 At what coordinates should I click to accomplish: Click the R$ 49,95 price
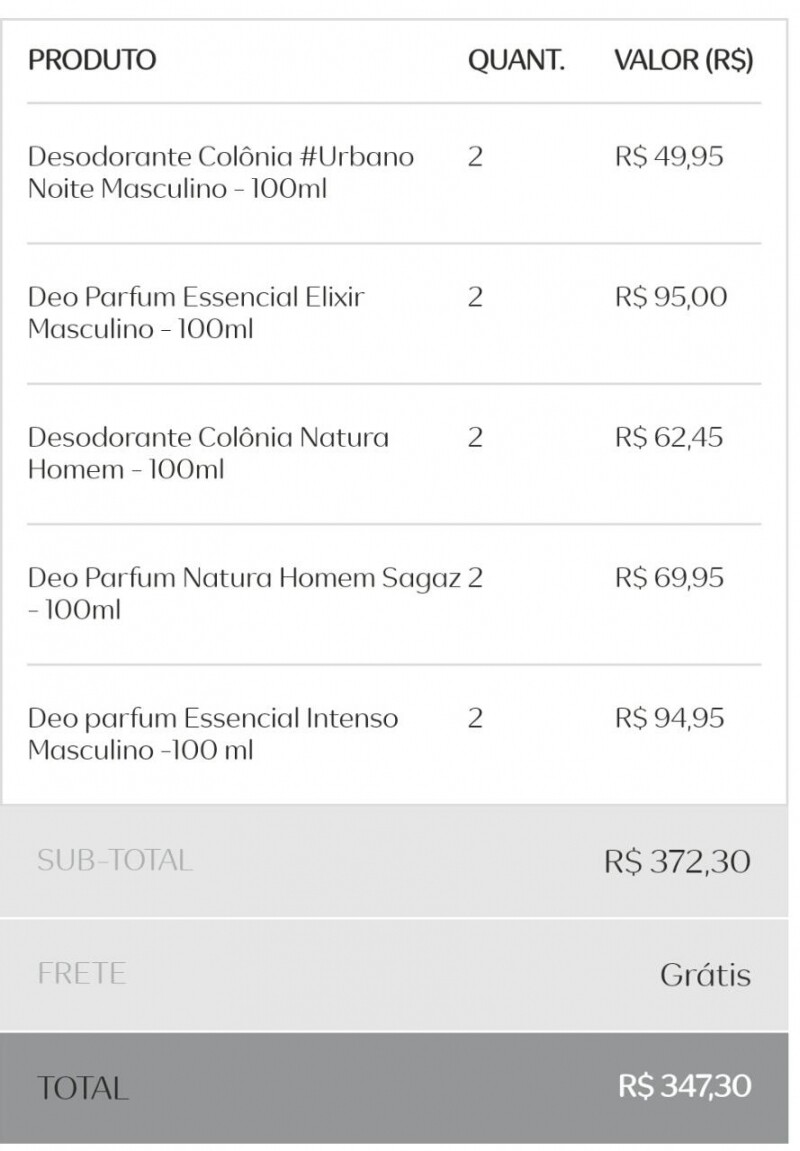click(669, 157)
